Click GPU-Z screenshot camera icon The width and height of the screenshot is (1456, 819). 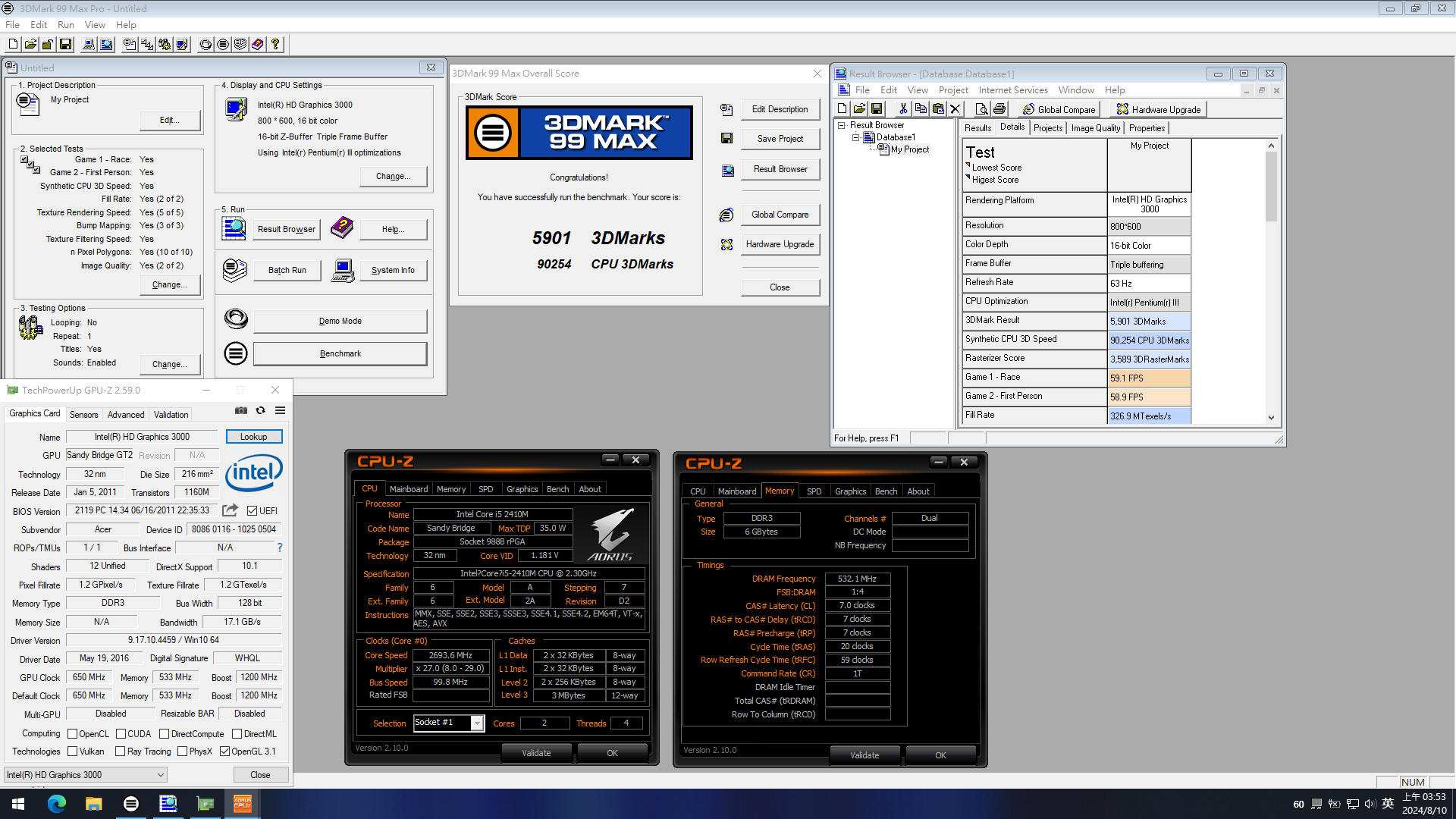(241, 410)
